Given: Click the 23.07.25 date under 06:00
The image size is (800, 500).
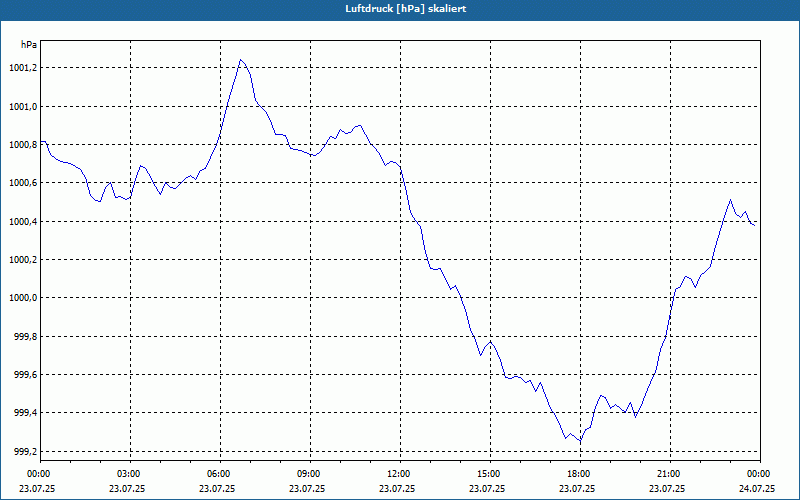Looking at the screenshot, I should (x=217, y=488).
